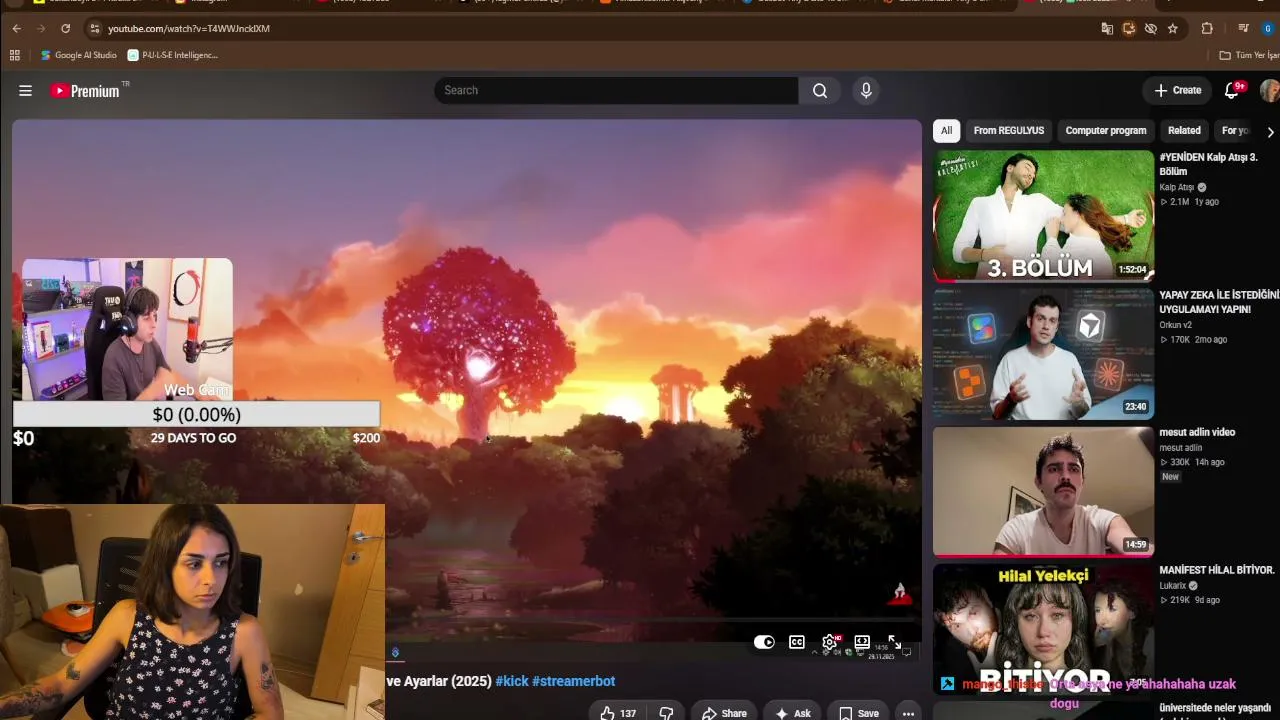Open the mesut adlin video thumbnail

pyautogui.click(x=1043, y=491)
